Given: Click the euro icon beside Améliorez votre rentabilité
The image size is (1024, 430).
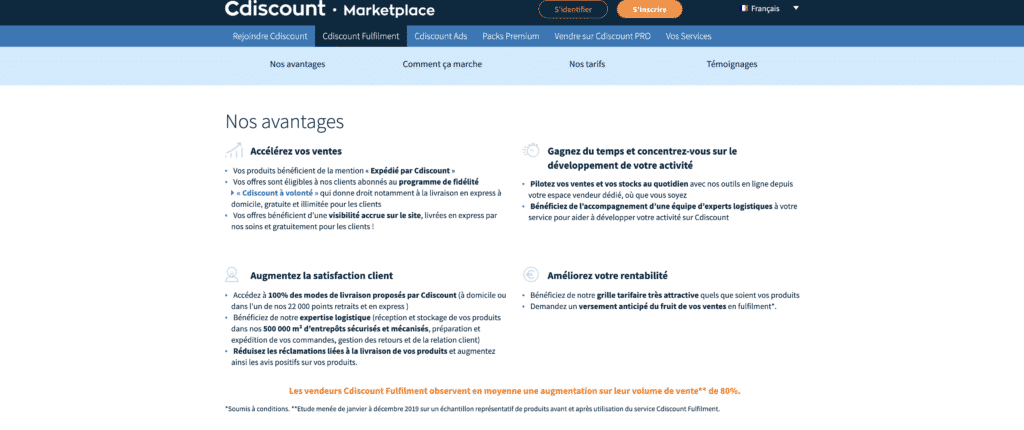Looking at the screenshot, I should pos(531,275).
